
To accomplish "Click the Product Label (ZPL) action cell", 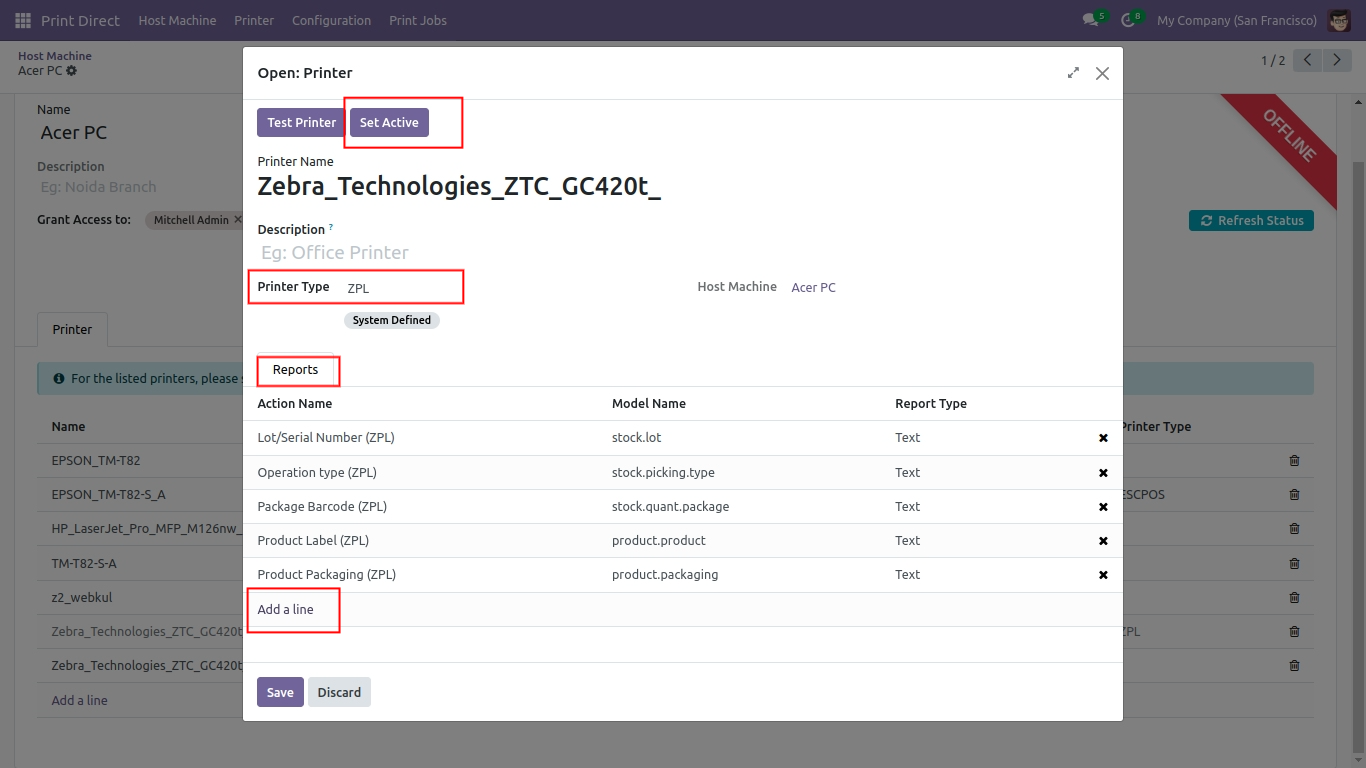I will click(x=313, y=541).
